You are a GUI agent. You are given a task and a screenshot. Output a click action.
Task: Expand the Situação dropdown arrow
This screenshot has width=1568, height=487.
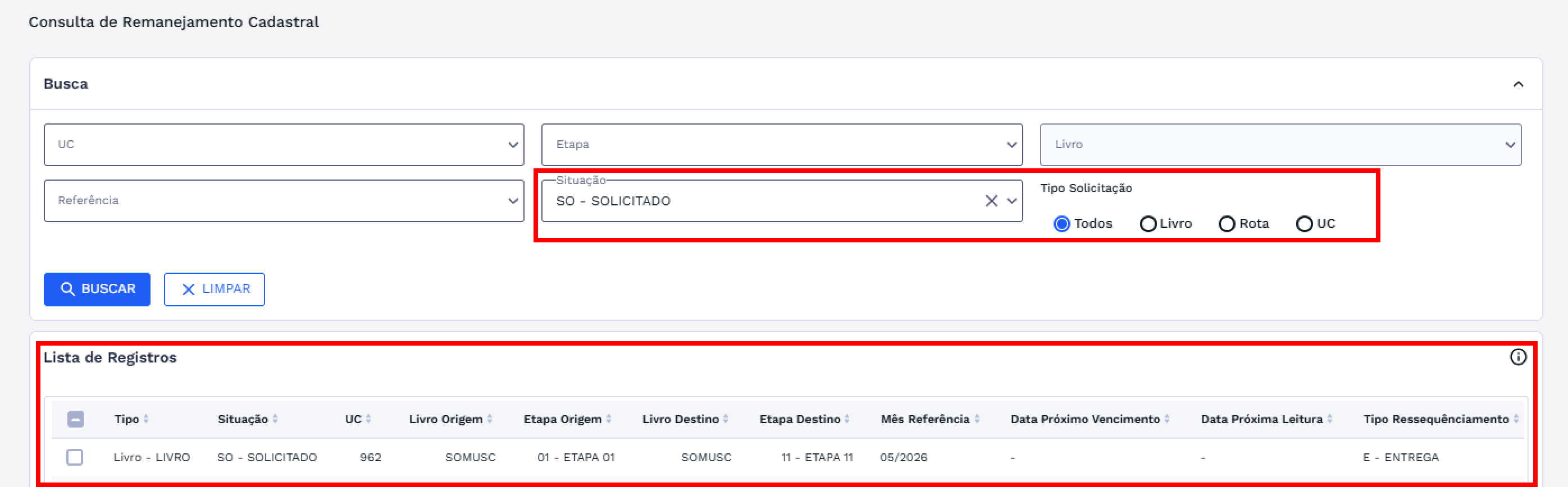(x=1011, y=201)
